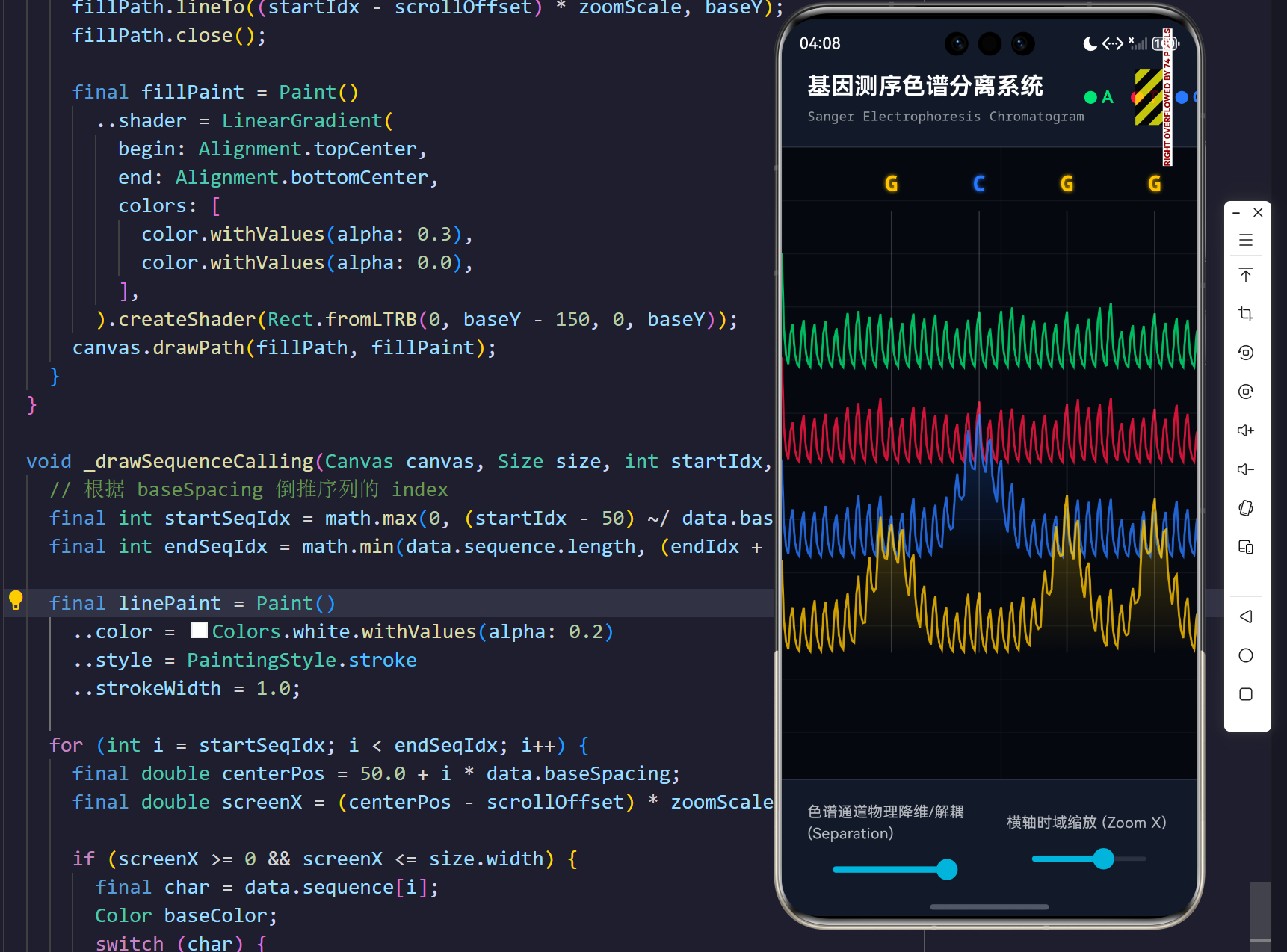Click the green chromatogram trace in the phone
The image size is (1287, 952).
989,340
